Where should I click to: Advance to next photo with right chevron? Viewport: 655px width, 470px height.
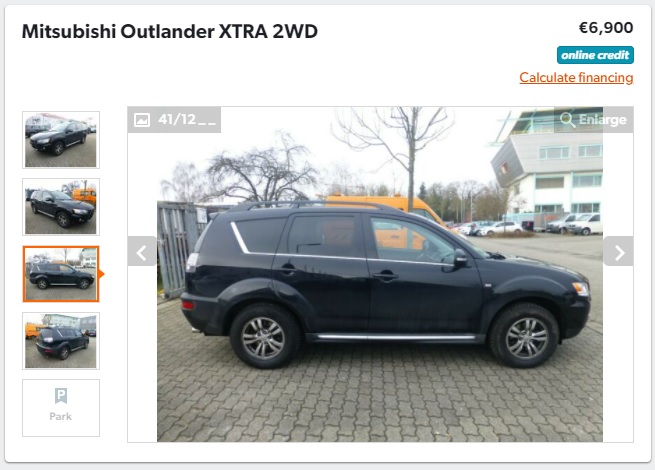click(x=619, y=252)
